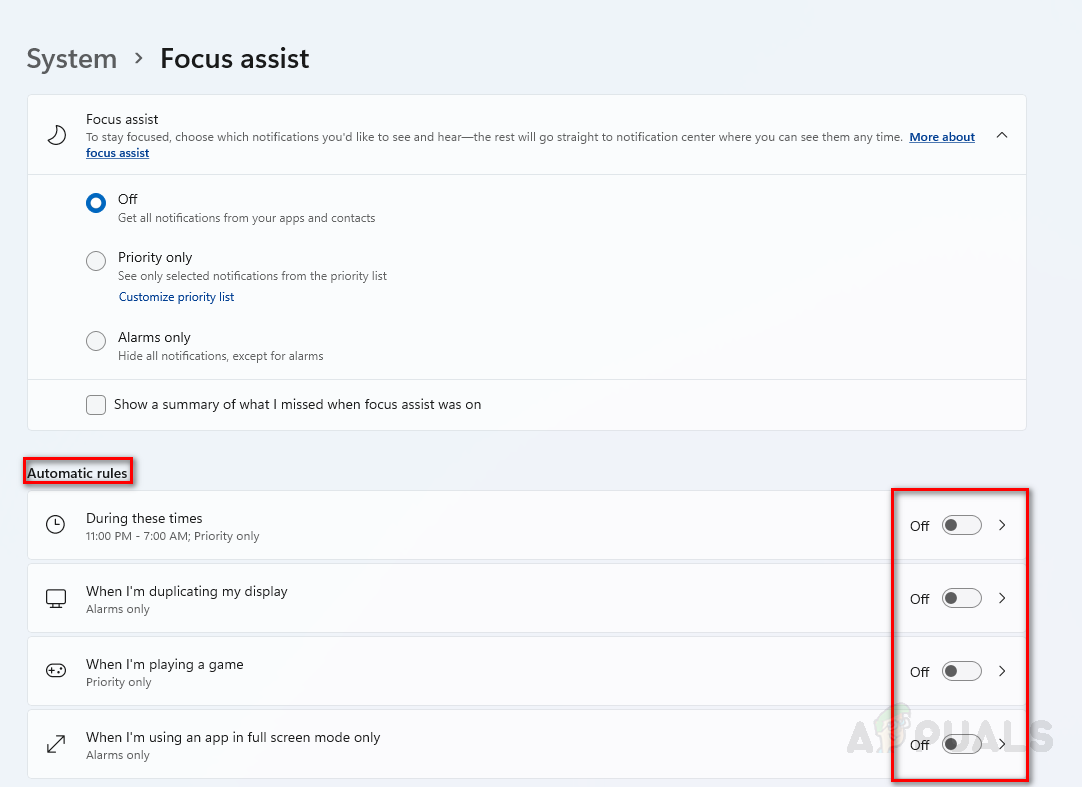Select the Priority only radio option
The height and width of the screenshot is (787, 1082).
(x=96, y=261)
